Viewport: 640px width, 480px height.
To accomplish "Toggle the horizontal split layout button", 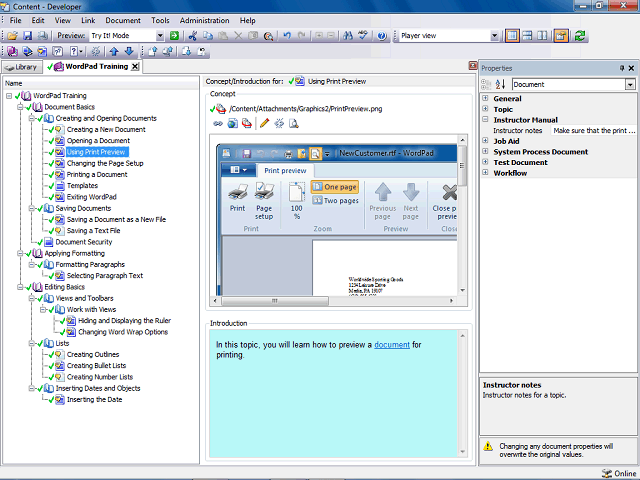I will coord(527,36).
